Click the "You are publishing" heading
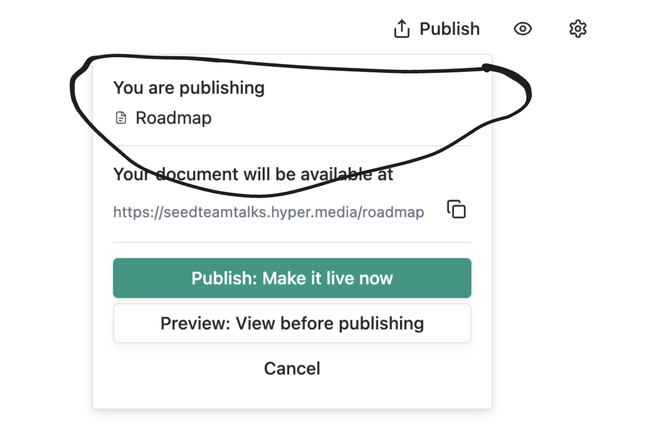 tap(188, 88)
